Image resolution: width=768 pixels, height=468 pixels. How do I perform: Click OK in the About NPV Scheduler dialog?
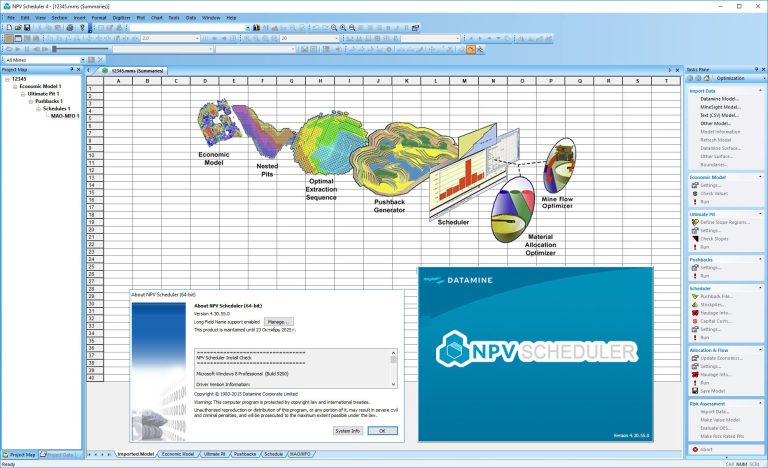click(382, 431)
